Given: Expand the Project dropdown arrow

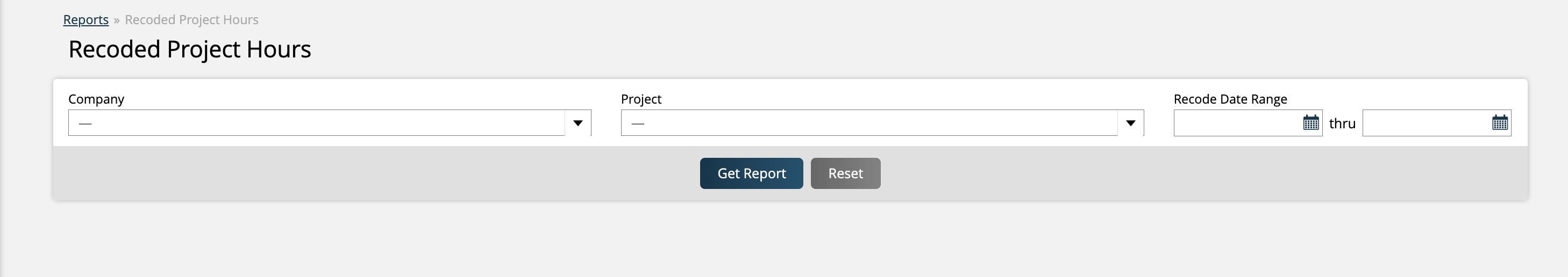Looking at the screenshot, I should 1130,123.
